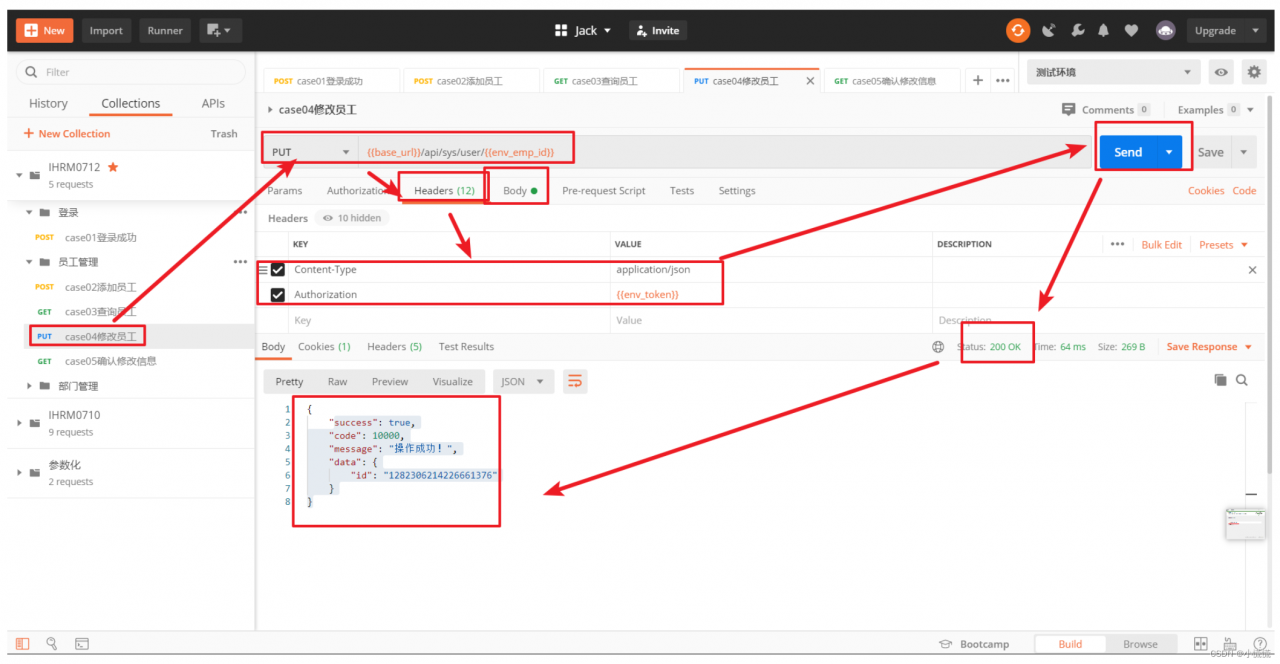This screenshot has height=664, width=1280.
Task: Open the capture requests satellite icon
Action: click(1048, 31)
